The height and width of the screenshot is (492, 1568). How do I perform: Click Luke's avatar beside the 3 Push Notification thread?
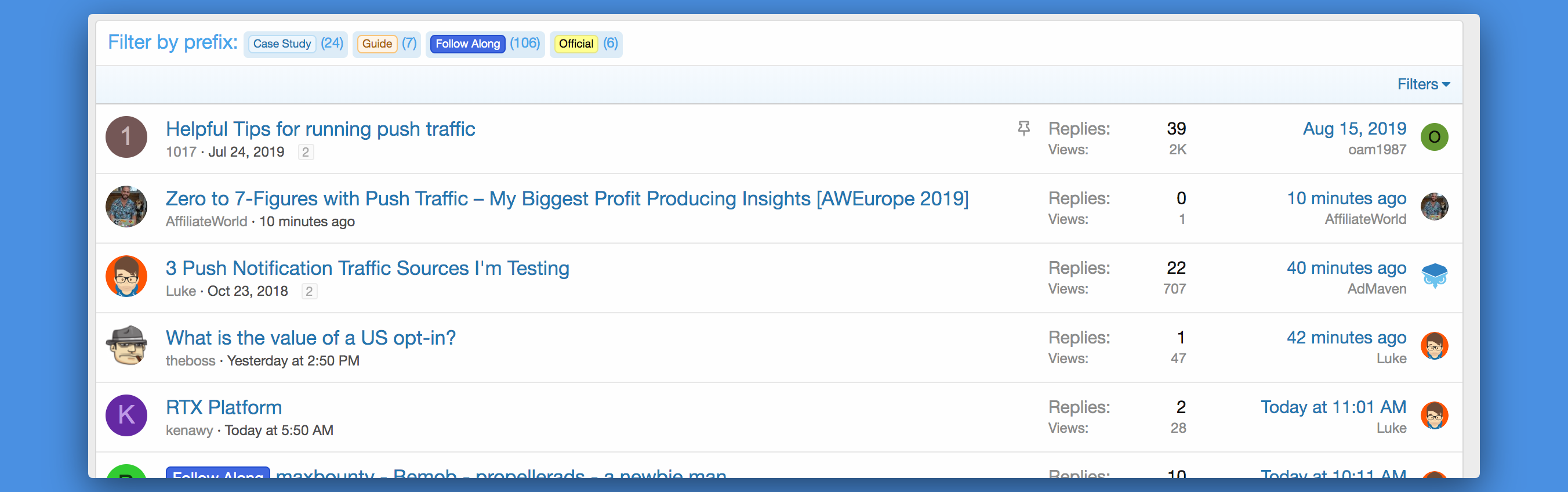126,276
